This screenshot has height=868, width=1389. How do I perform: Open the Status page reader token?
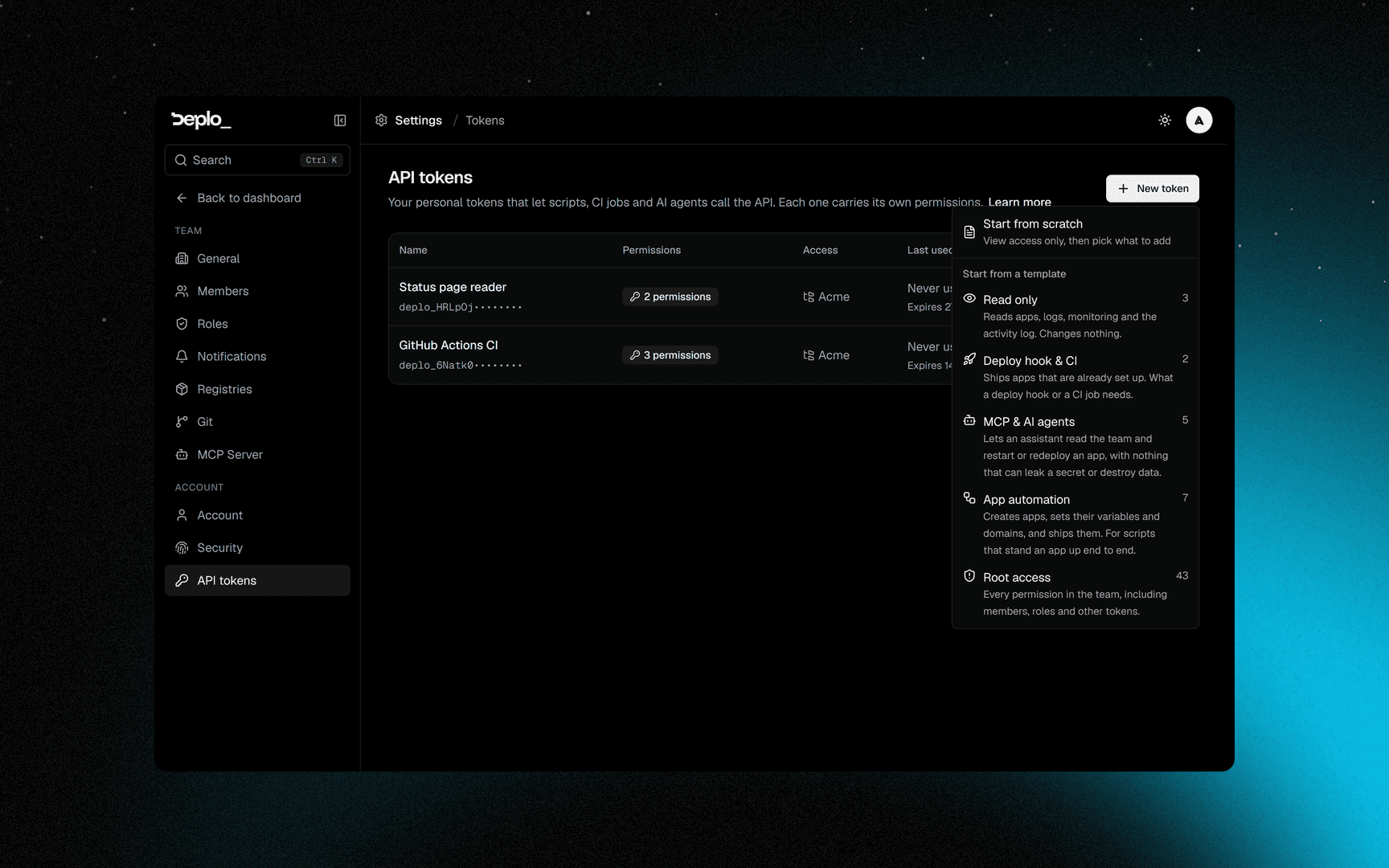tap(453, 287)
